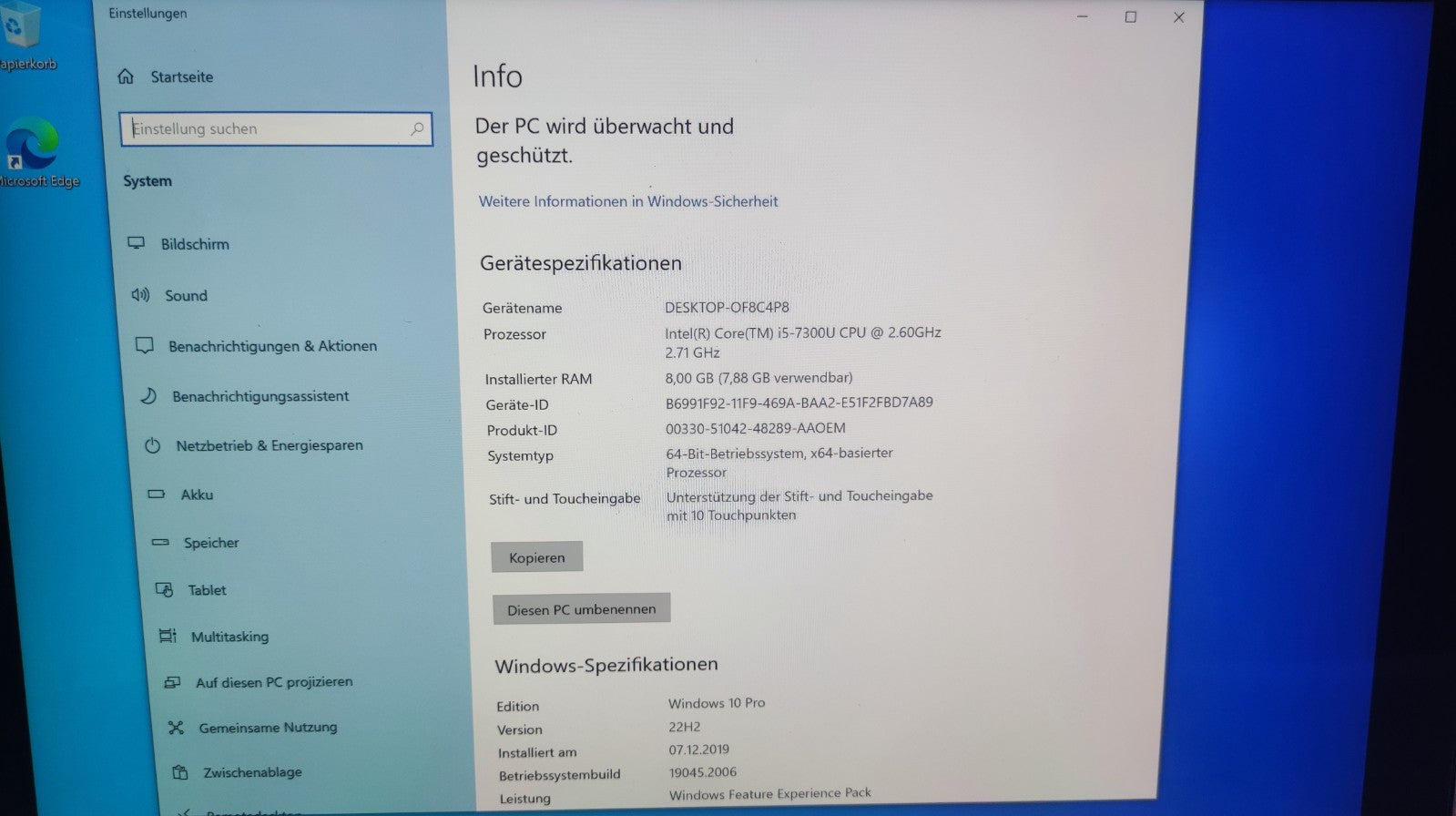The image size is (1456, 816).
Task: Click the Multitasking icon
Action: point(168,636)
